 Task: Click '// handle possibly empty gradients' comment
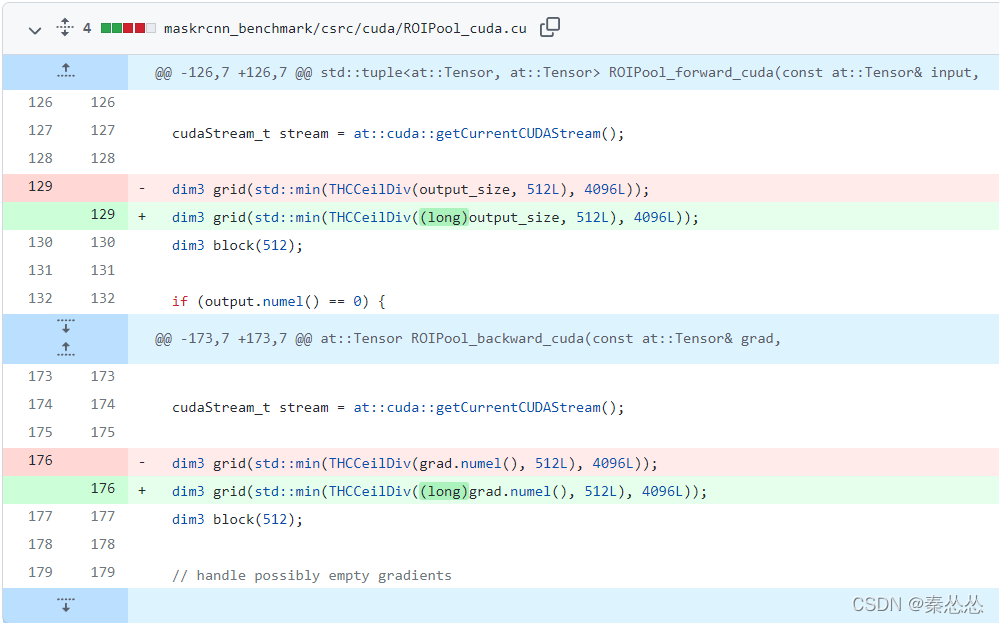[x=312, y=576]
